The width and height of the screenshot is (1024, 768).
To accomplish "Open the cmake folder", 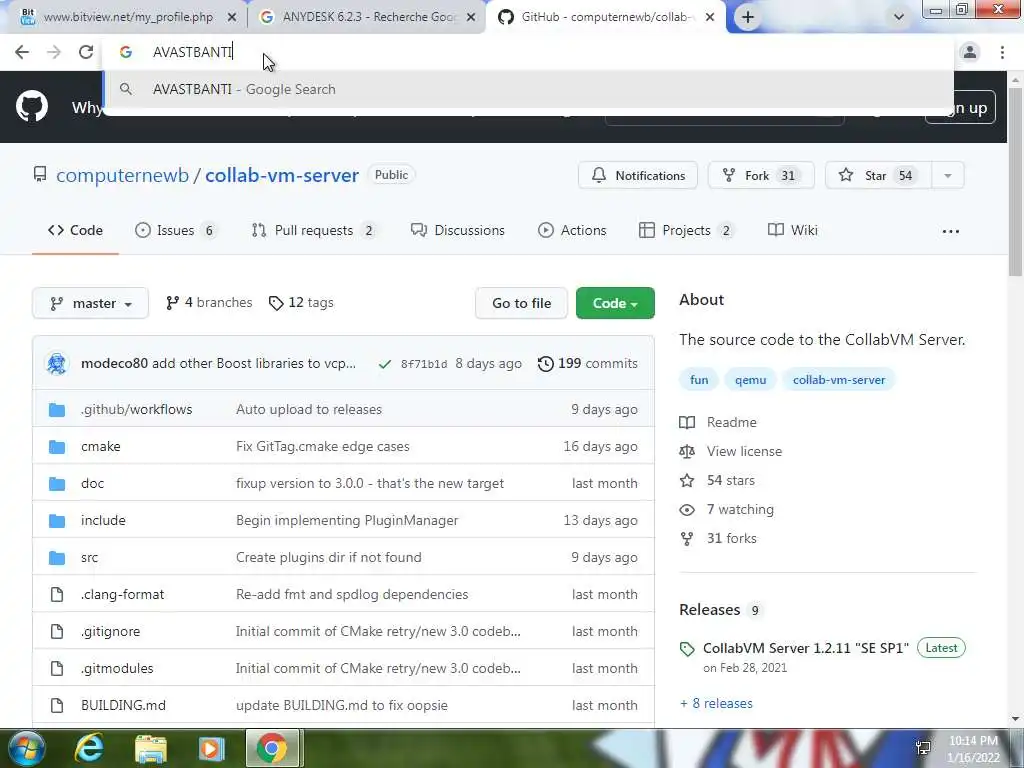I will click(101, 447).
